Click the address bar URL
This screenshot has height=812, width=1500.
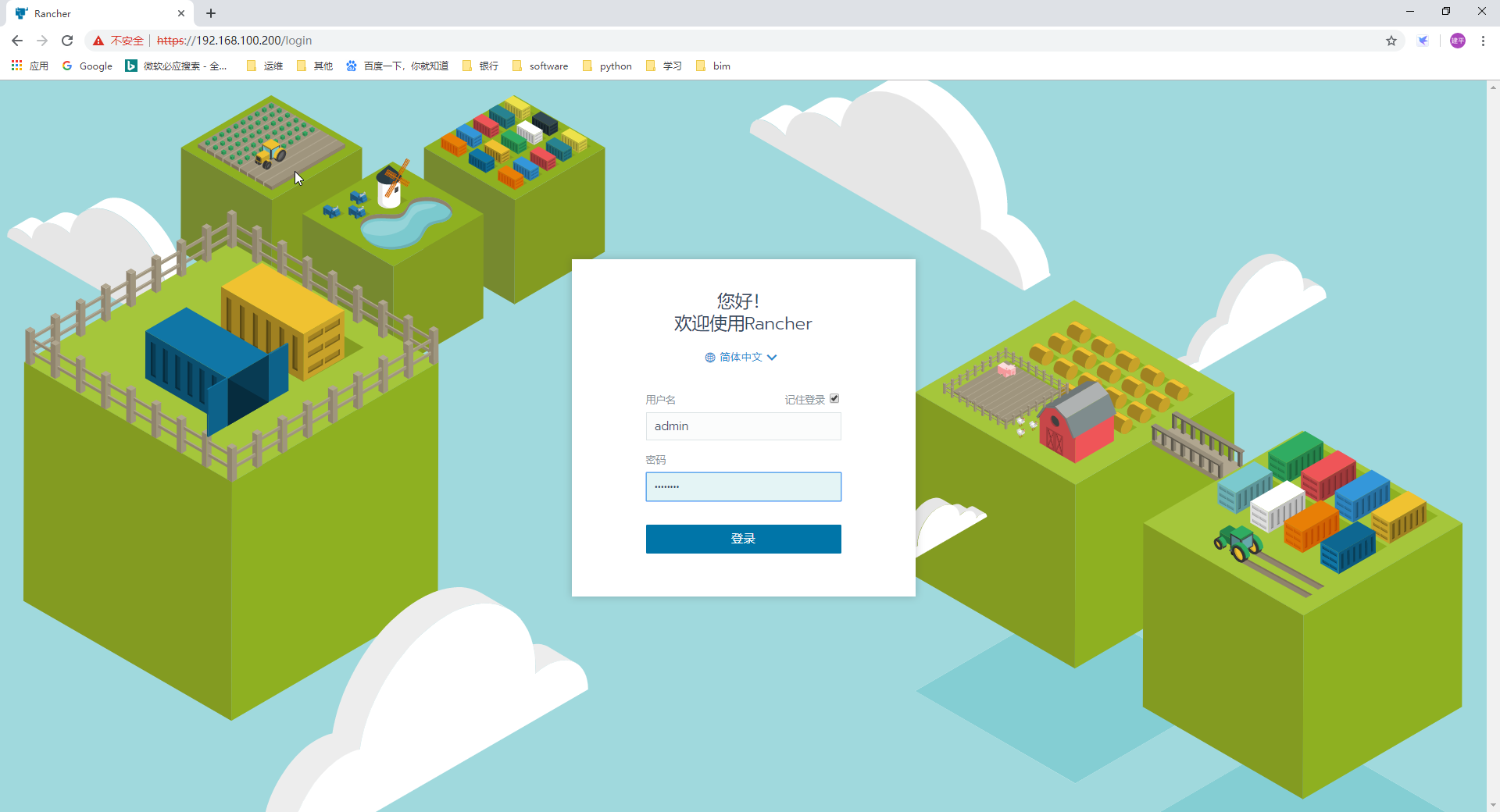pyautogui.click(x=234, y=41)
